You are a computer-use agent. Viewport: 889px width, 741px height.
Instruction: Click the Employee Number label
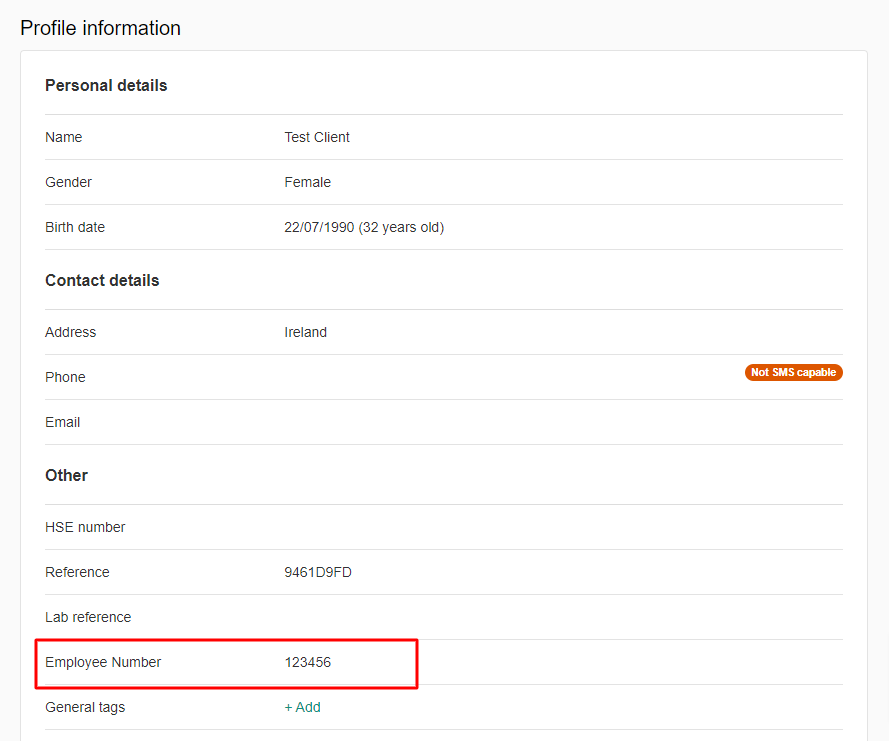[103, 662]
